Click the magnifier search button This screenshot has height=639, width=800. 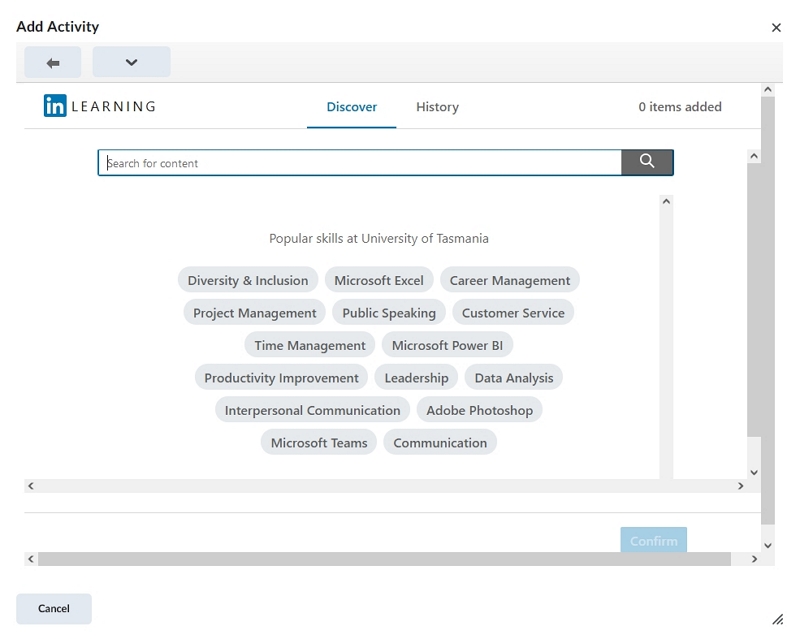pos(647,162)
